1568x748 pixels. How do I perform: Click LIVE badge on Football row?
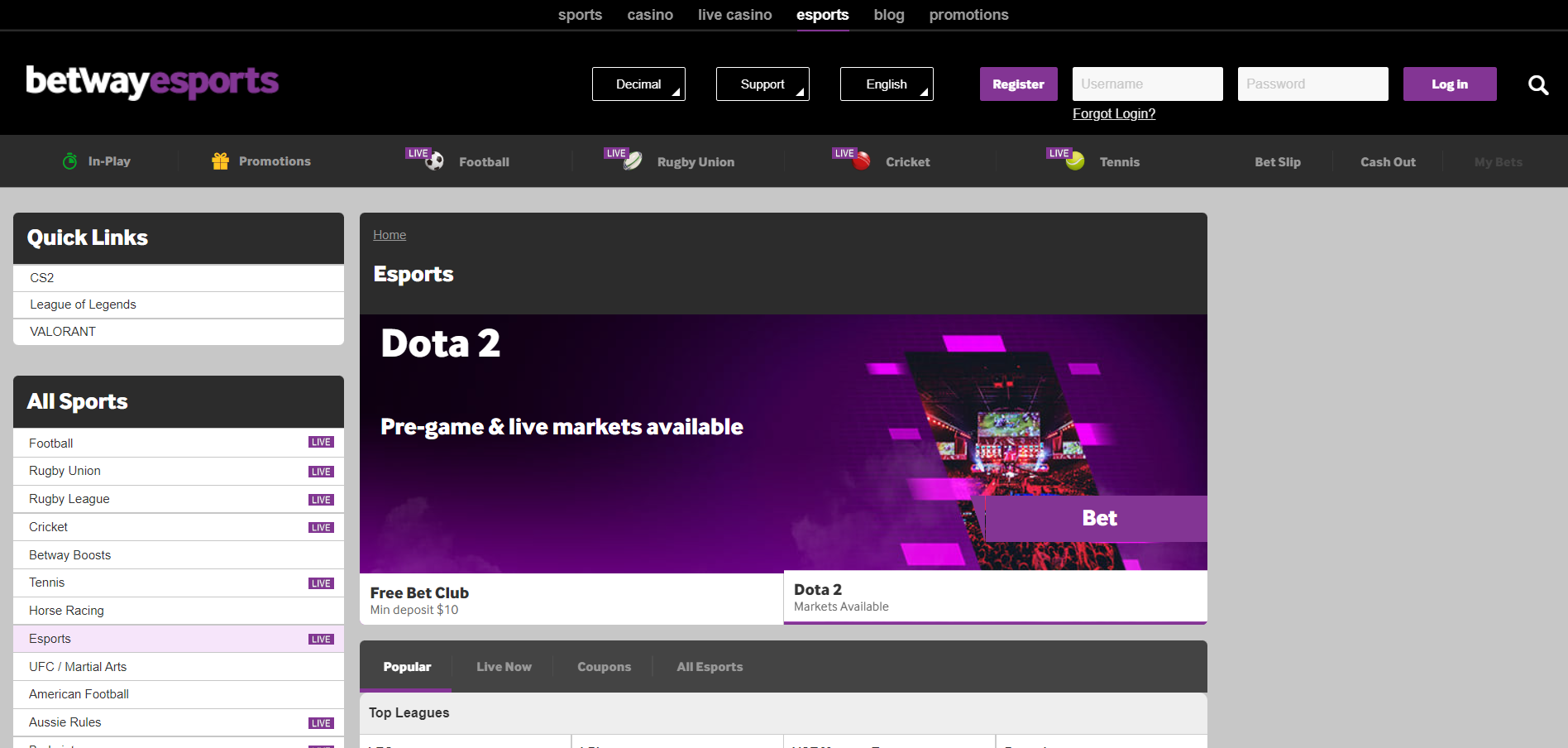(x=321, y=443)
